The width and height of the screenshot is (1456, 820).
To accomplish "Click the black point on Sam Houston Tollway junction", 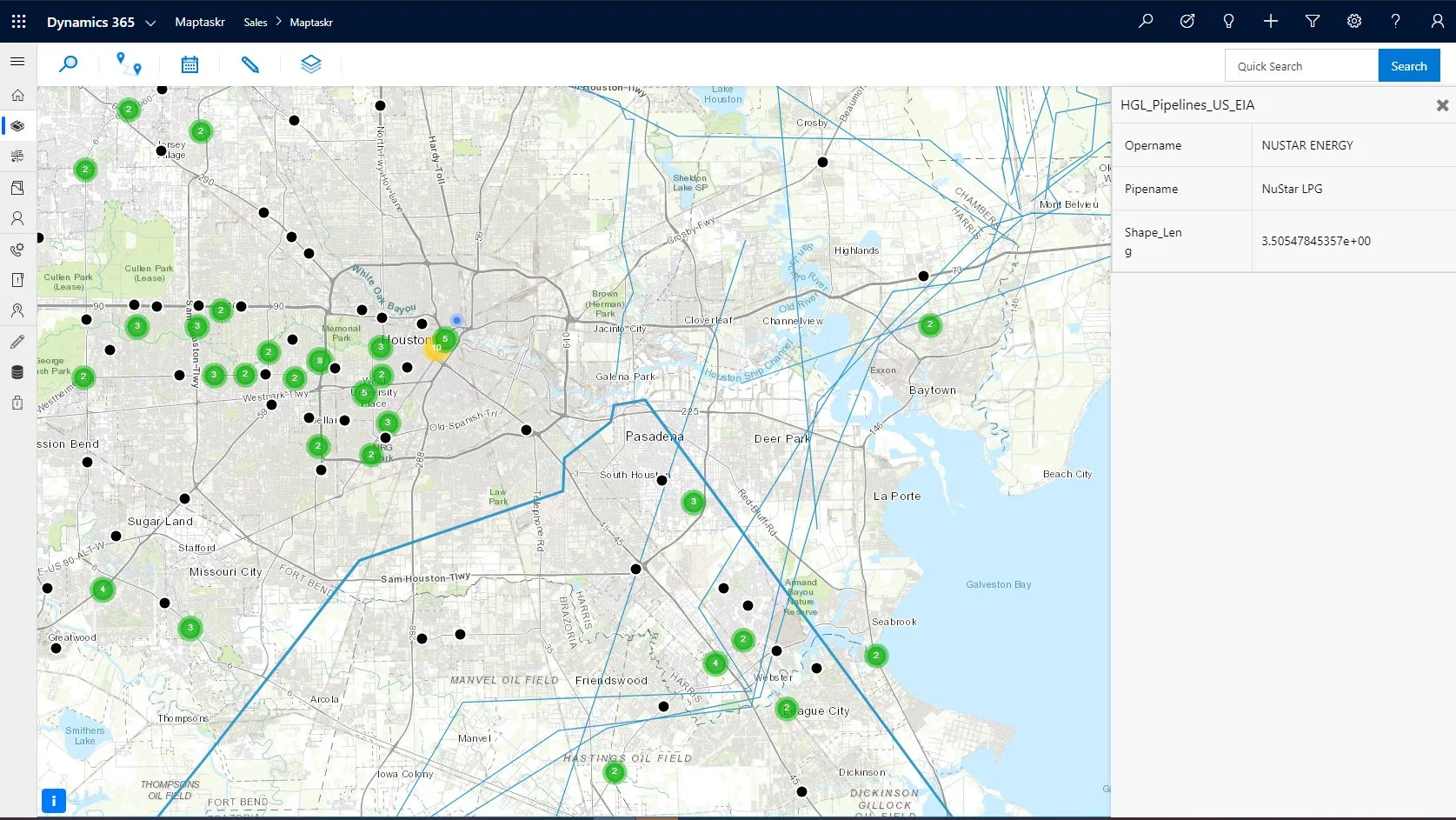I will pyautogui.click(x=635, y=569).
